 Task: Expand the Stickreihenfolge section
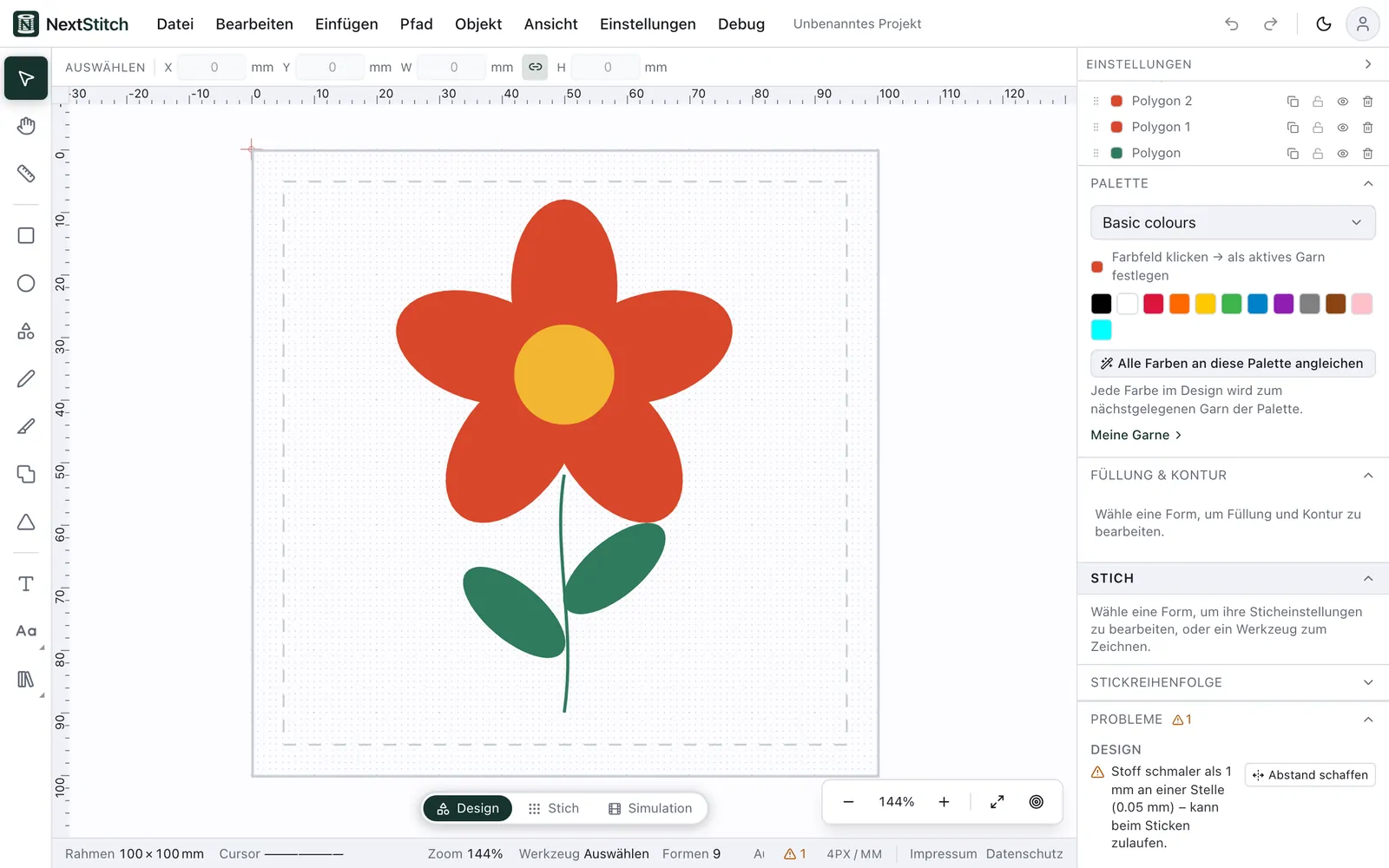(x=1367, y=682)
